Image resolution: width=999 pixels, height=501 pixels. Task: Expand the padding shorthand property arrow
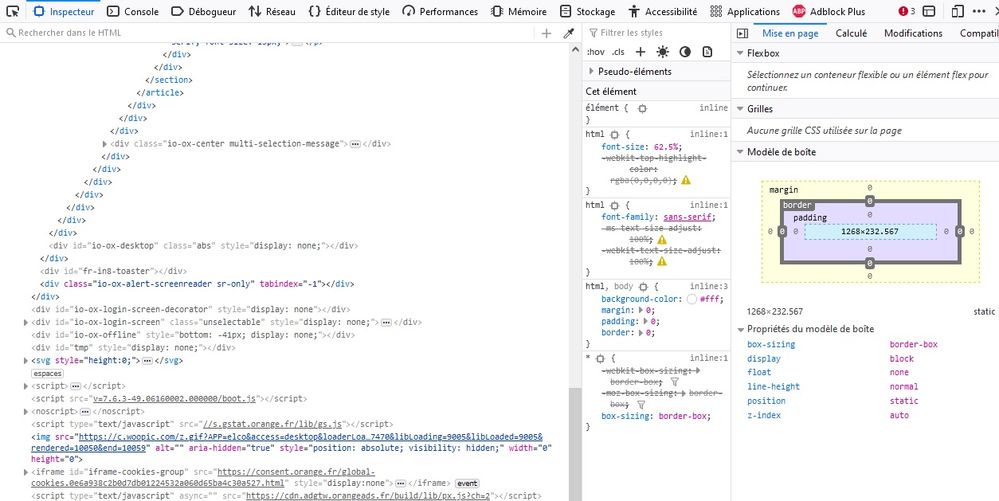pos(646,322)
